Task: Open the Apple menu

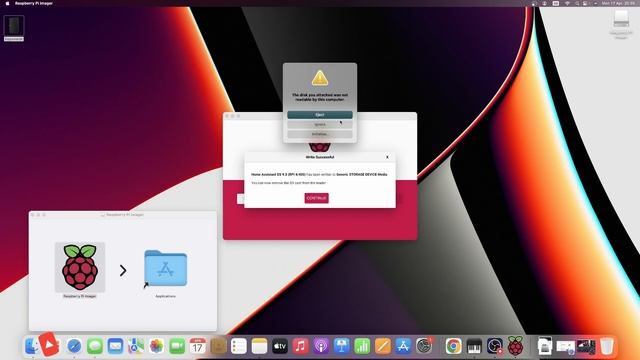Action: [x=7, y=3]
